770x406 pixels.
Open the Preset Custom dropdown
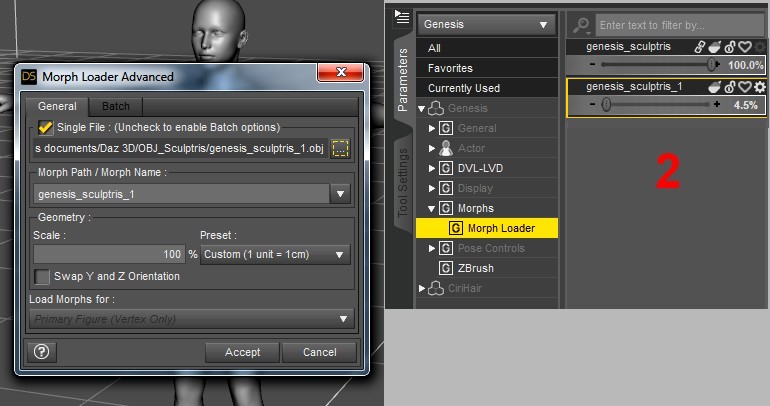pos(275,255)
